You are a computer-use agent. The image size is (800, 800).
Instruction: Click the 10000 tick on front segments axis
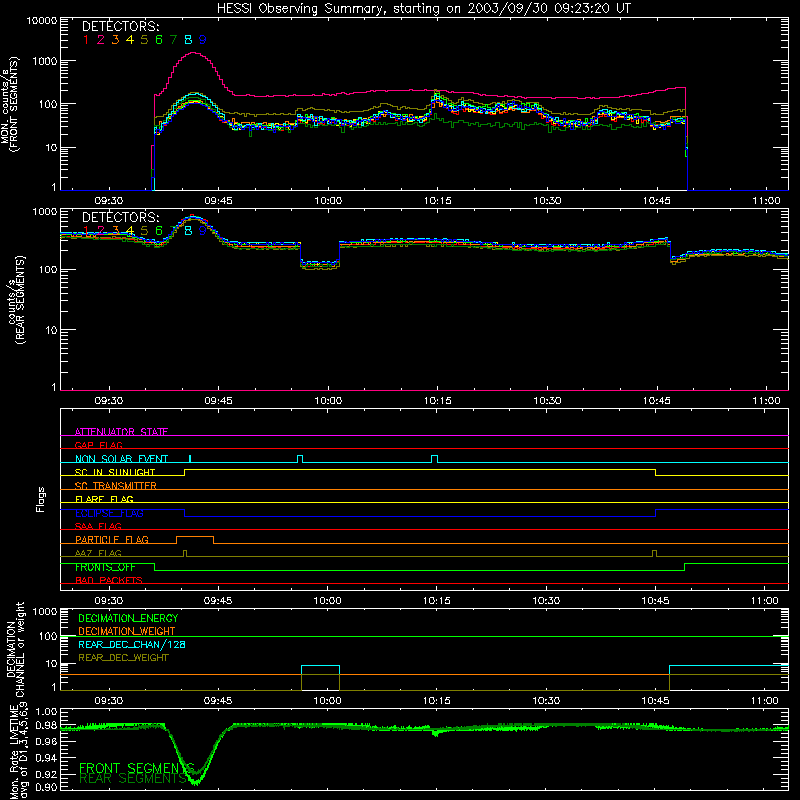(42, 20)
